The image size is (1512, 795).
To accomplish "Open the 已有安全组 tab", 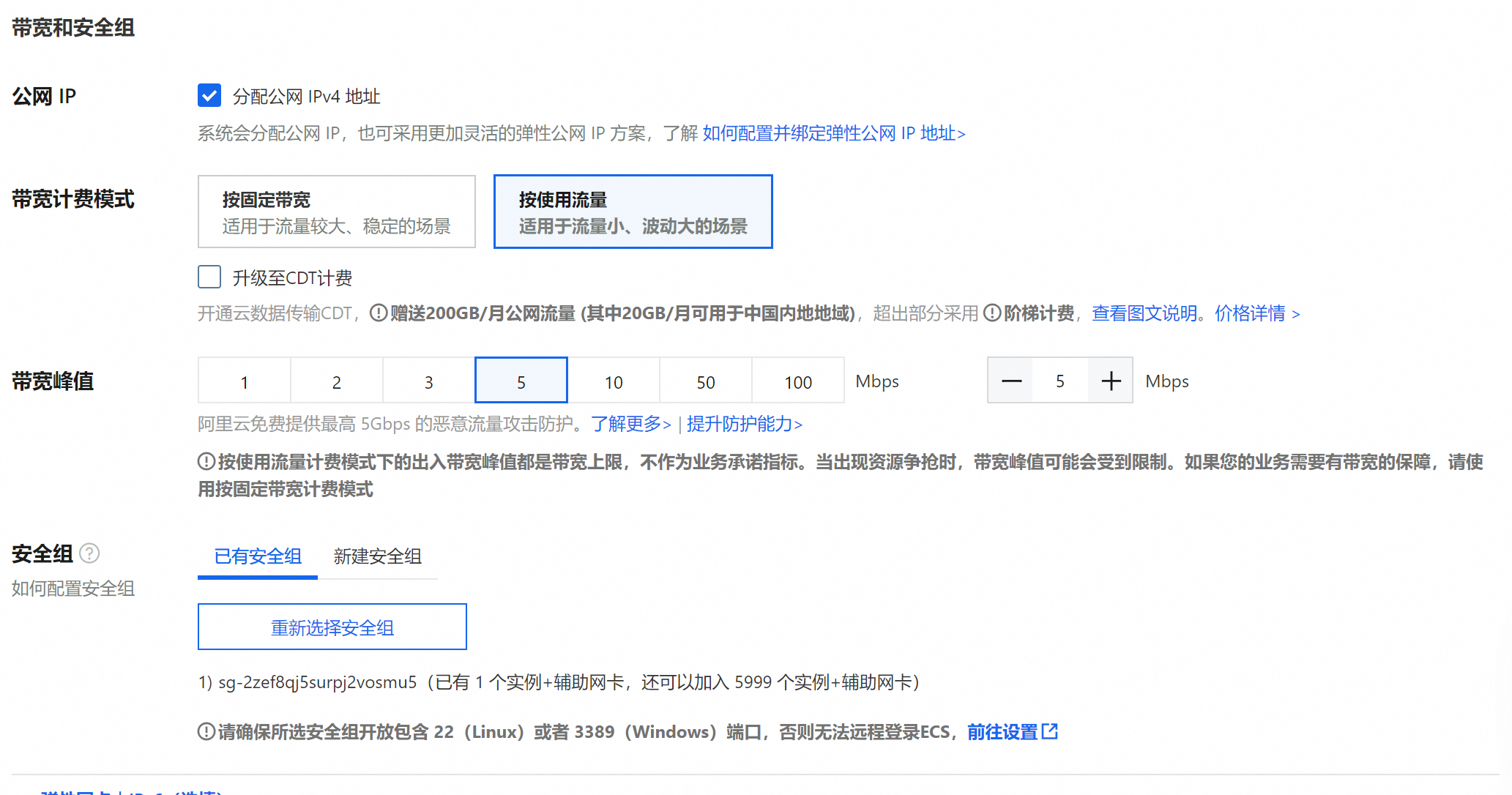I will 258,556.
